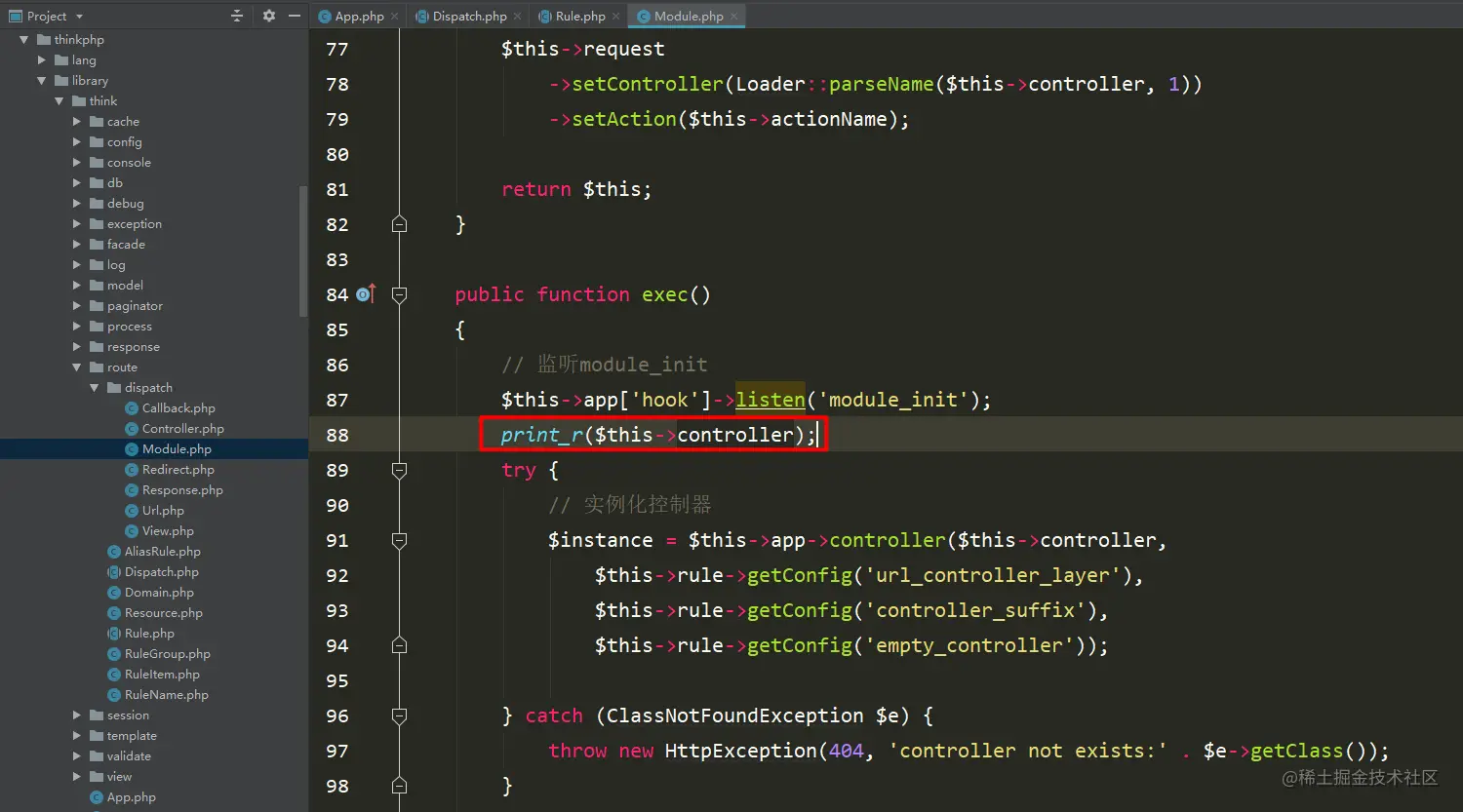Fold the statement at line 91

click(x=399, y=540)
